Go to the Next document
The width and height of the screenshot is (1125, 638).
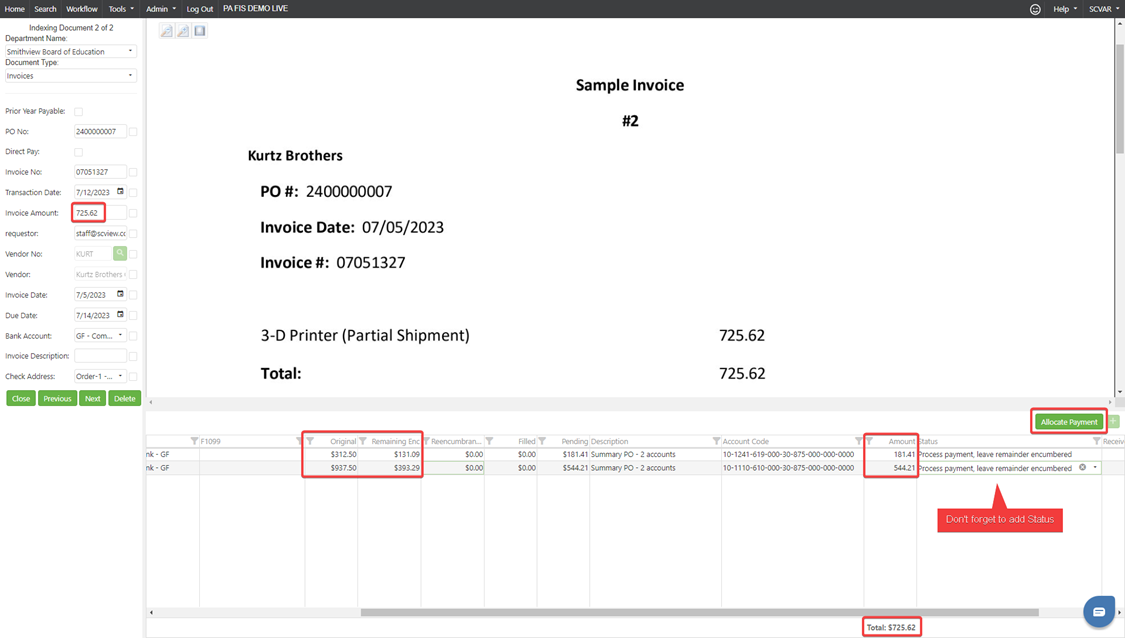(92, 398)
